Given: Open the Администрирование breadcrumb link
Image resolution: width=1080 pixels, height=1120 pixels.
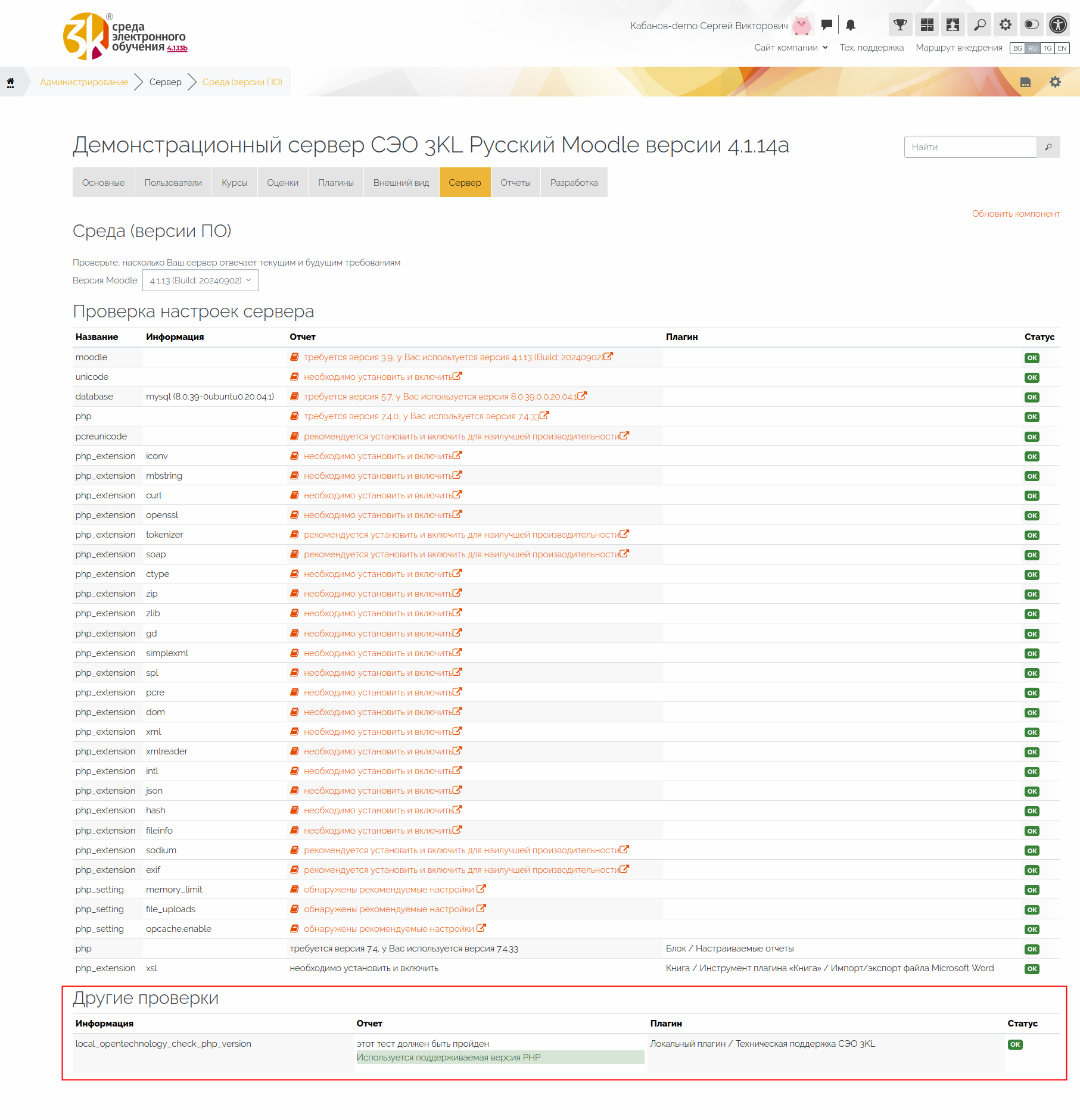Looking at the screenshot, I should point(84,82).
